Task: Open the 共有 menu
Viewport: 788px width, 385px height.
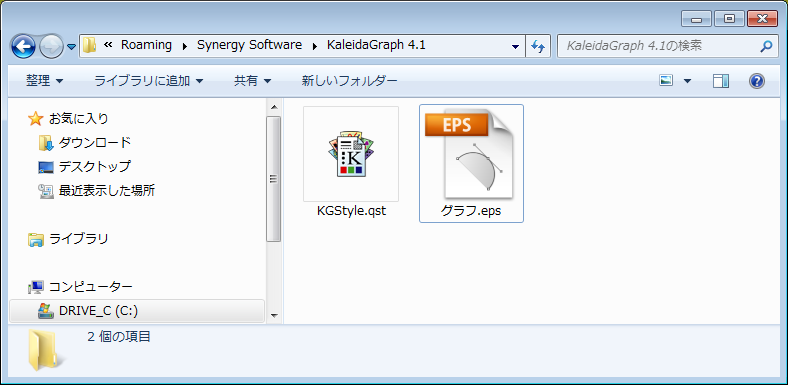Action: (253, 80)
